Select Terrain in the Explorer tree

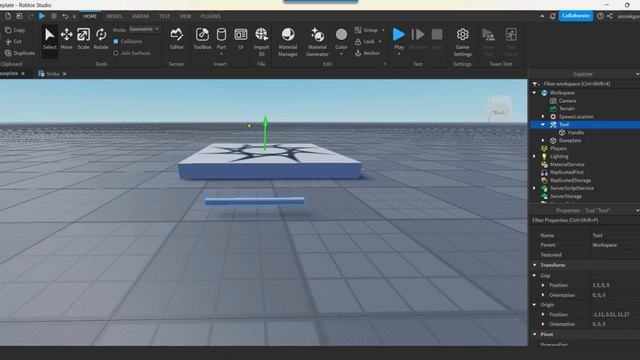pos(567,108)
